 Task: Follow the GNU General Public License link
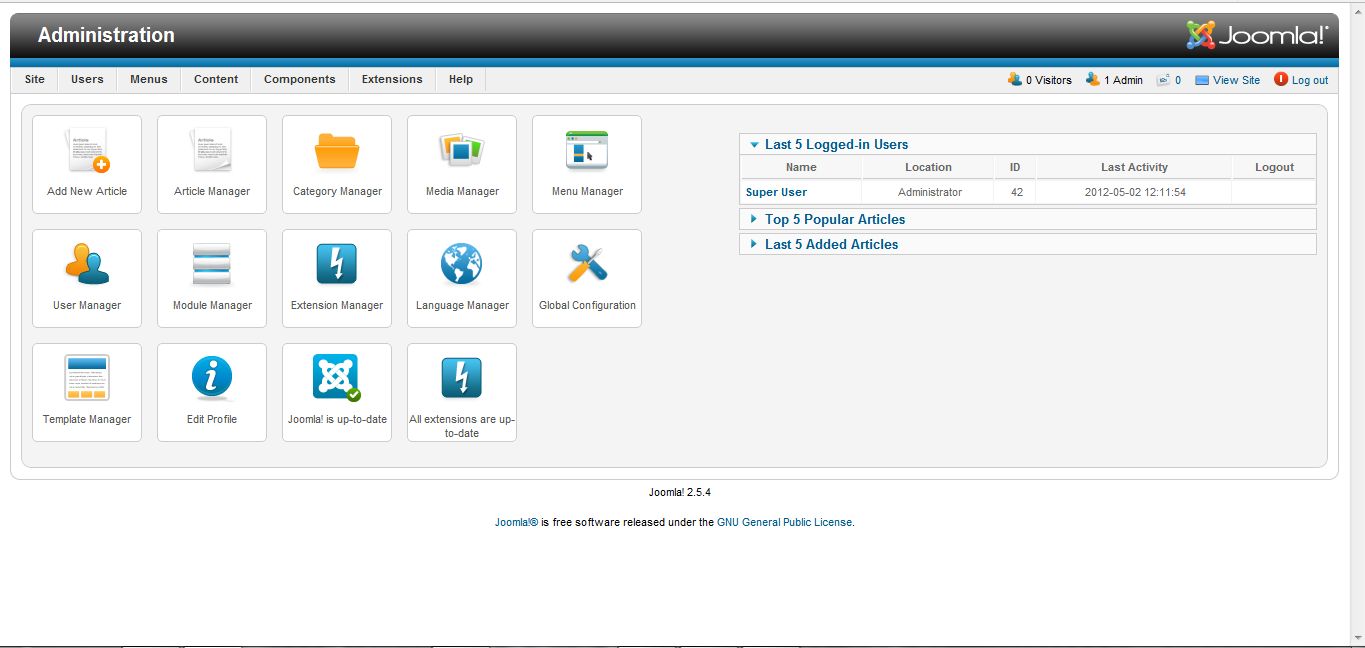(x=785, y=522)
